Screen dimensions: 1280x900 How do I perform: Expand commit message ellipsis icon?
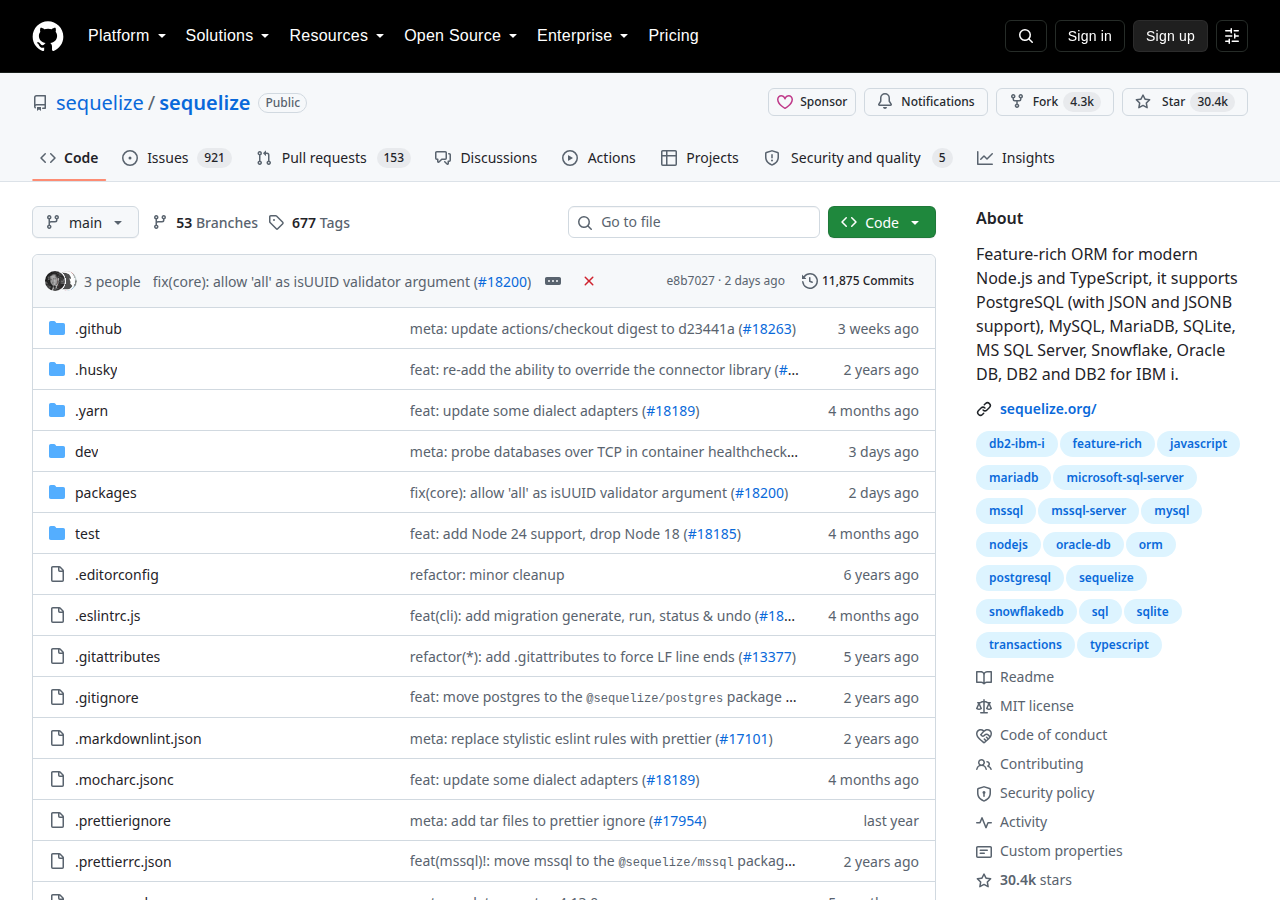pos(553,281)
